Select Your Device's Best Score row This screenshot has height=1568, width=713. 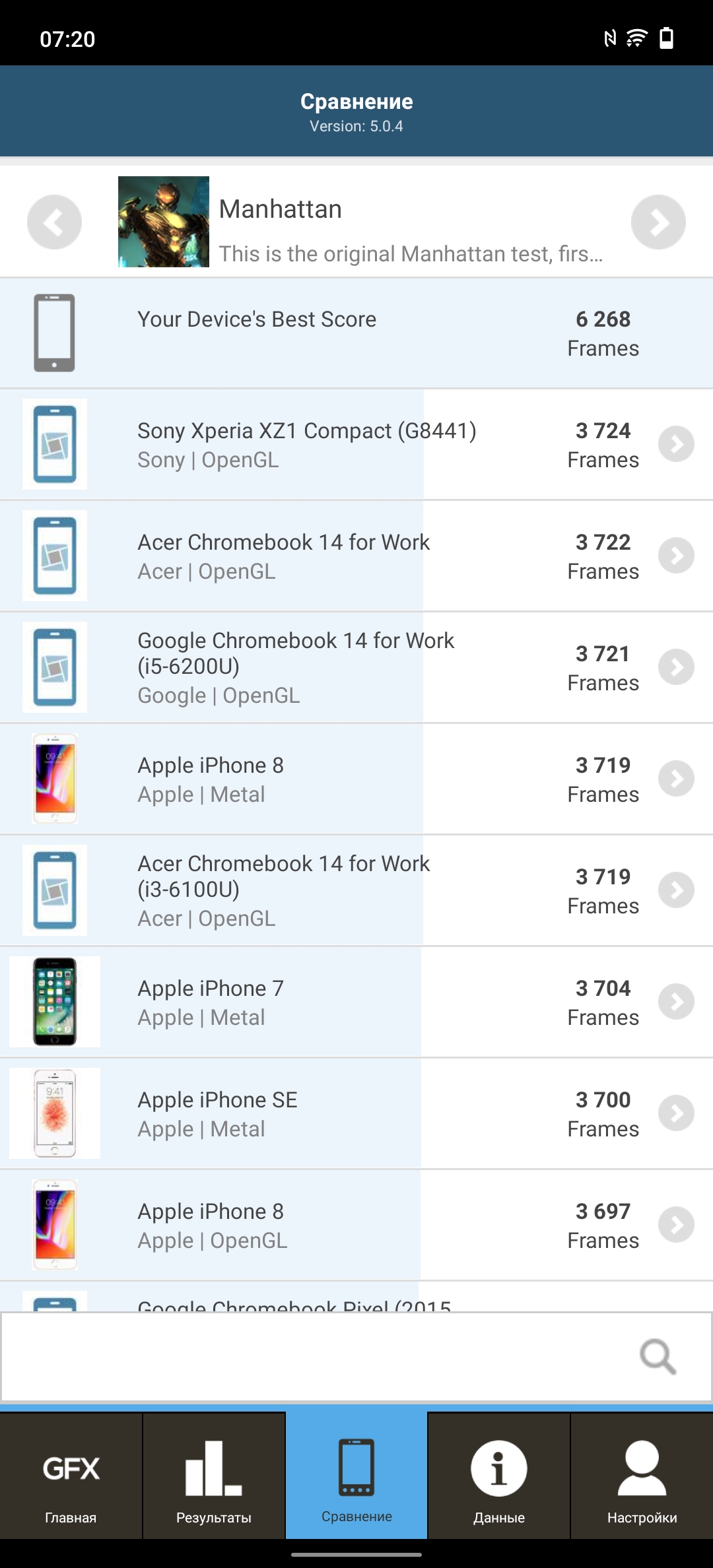(x=356, y=333)
